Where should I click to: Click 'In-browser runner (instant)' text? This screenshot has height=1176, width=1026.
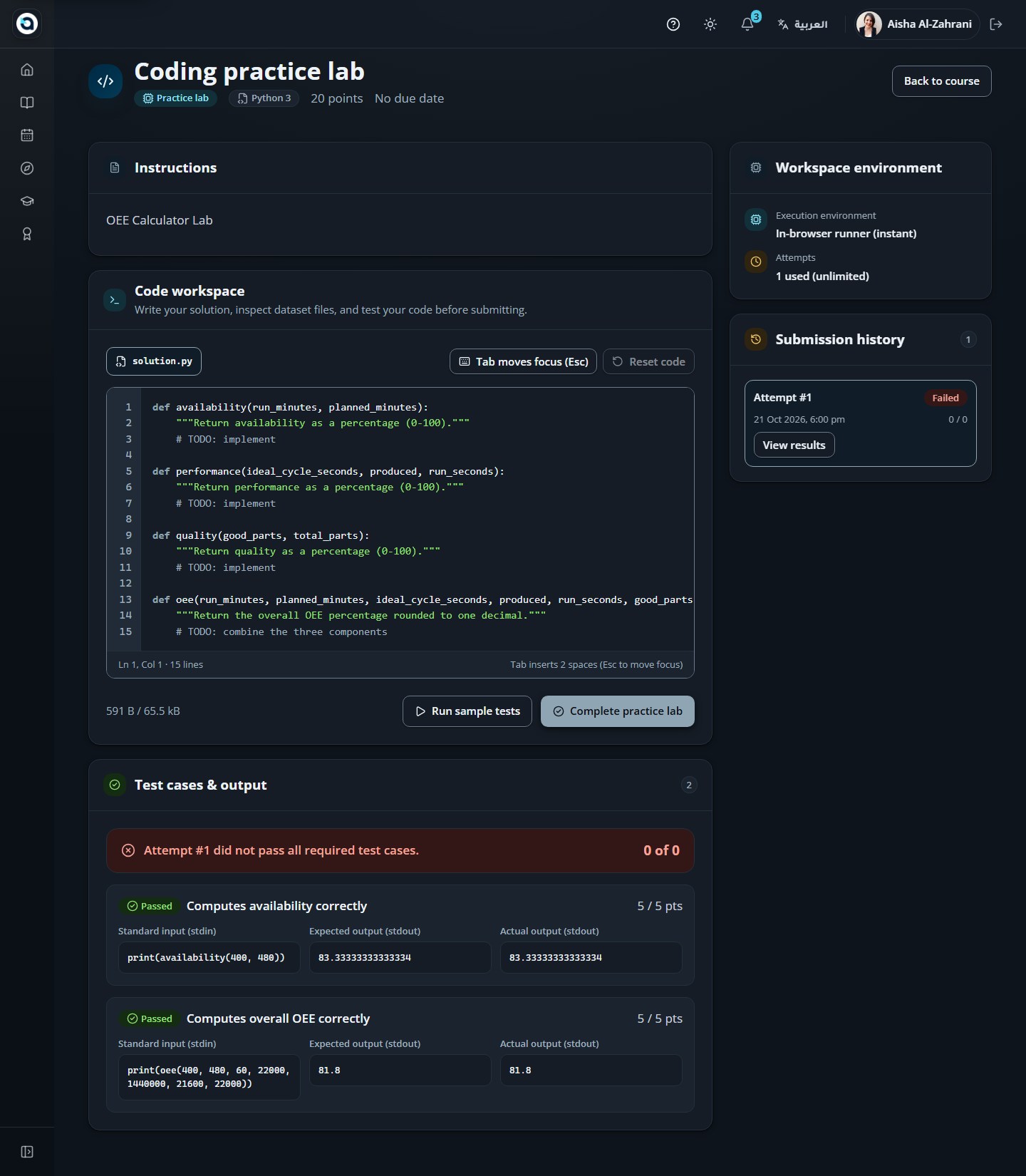(x=846, y=234)
